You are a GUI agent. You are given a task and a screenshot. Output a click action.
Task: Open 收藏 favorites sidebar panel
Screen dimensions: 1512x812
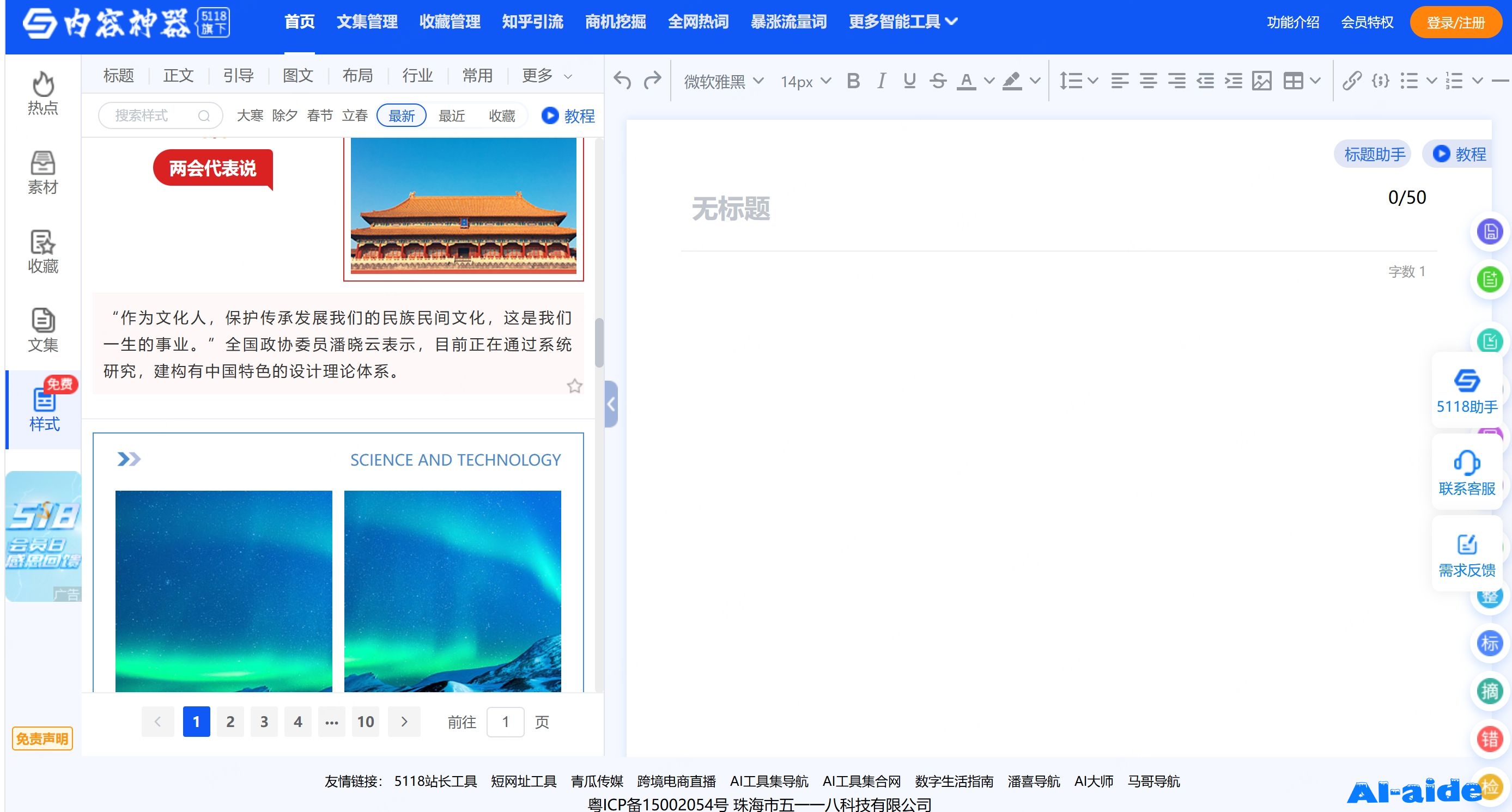[x=43, y=252]
